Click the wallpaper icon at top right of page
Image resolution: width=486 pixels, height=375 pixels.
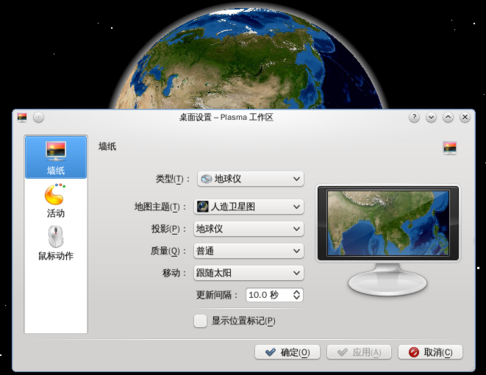coord(450,148)
